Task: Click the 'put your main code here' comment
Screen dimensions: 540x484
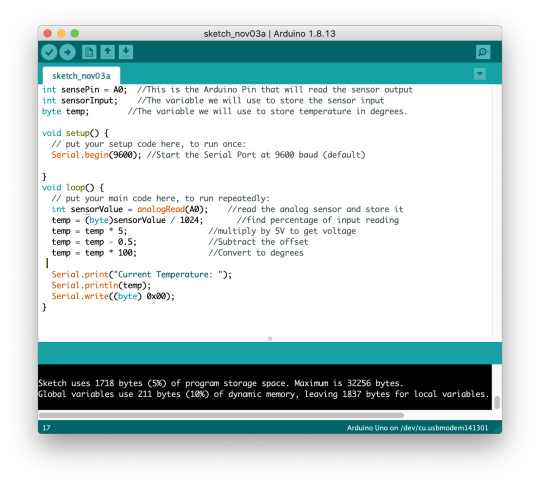Action: (x=161, y=198)
